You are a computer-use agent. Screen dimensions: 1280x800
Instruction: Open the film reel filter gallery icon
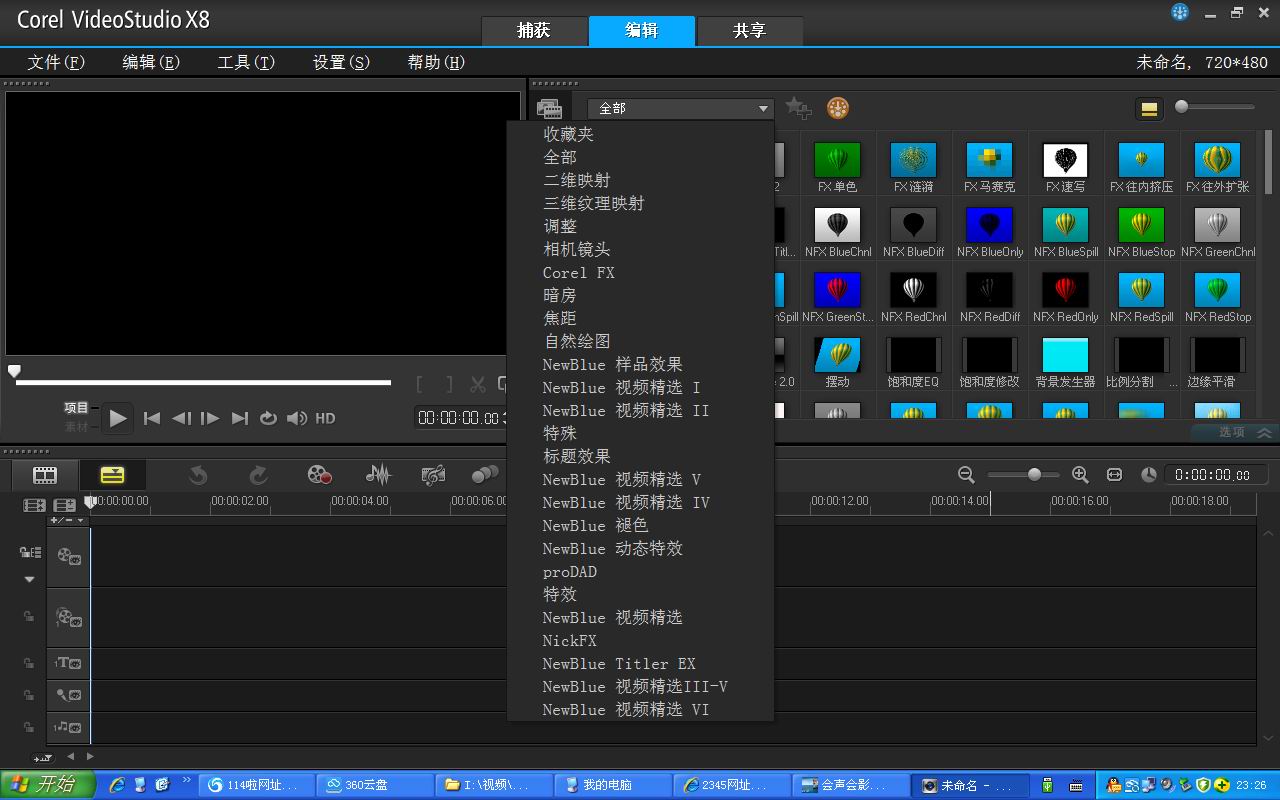838,107
